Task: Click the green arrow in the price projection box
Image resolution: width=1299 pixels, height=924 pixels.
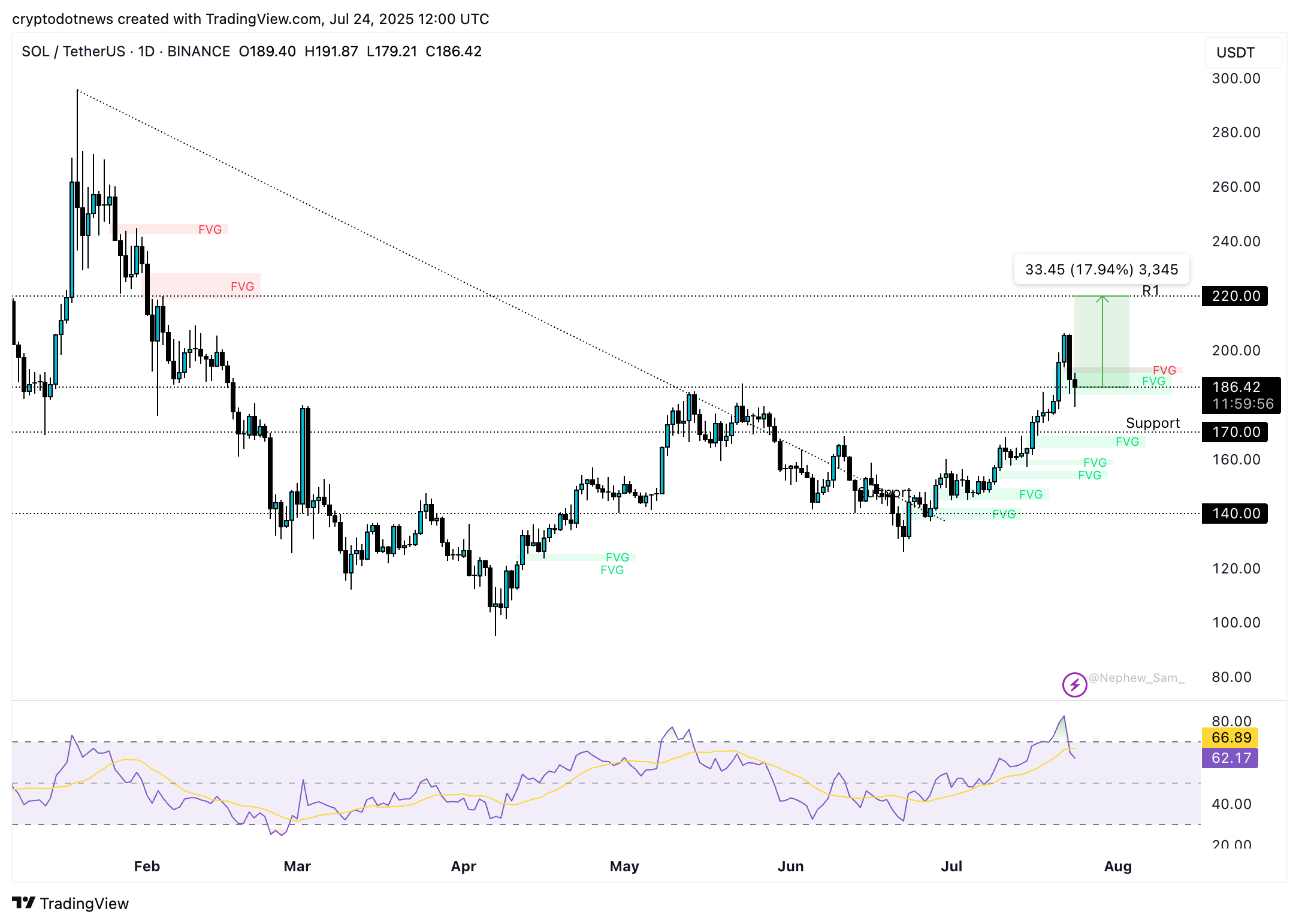Action: (x=1102, y=342)
